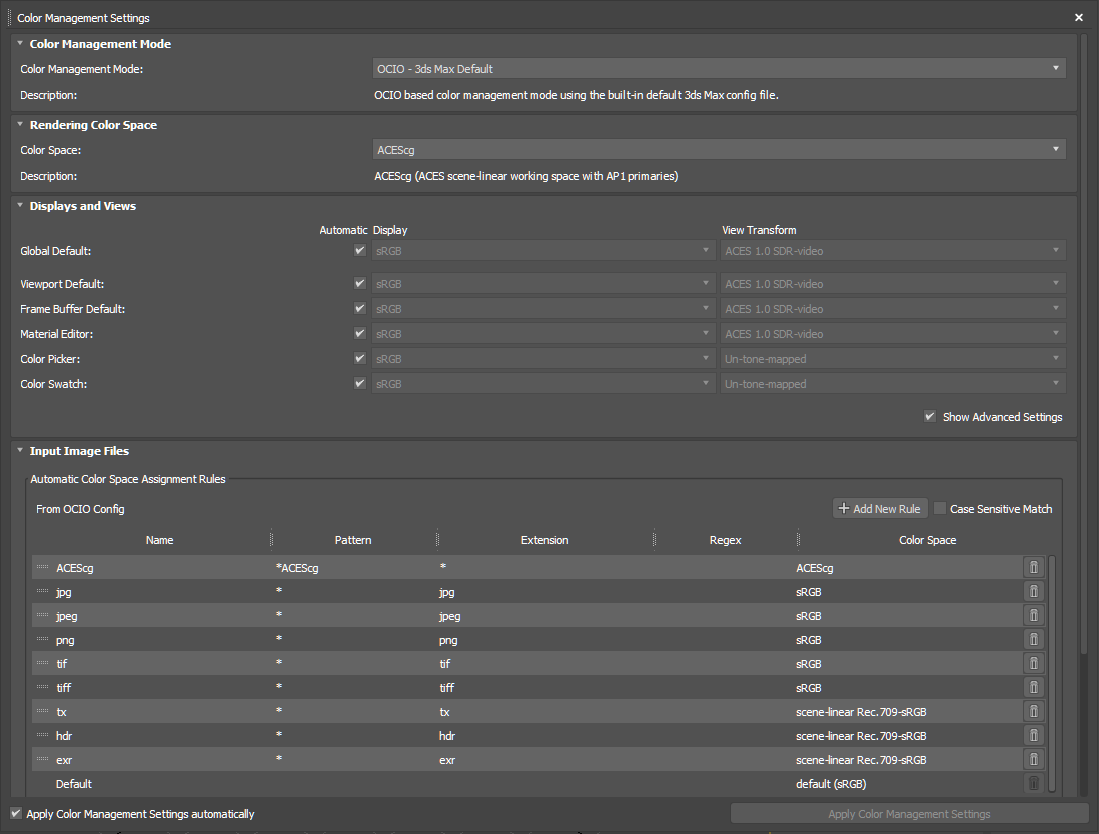Grab the tiff rule drag handle
1099x834 pixels.
(x=43, y=688)
